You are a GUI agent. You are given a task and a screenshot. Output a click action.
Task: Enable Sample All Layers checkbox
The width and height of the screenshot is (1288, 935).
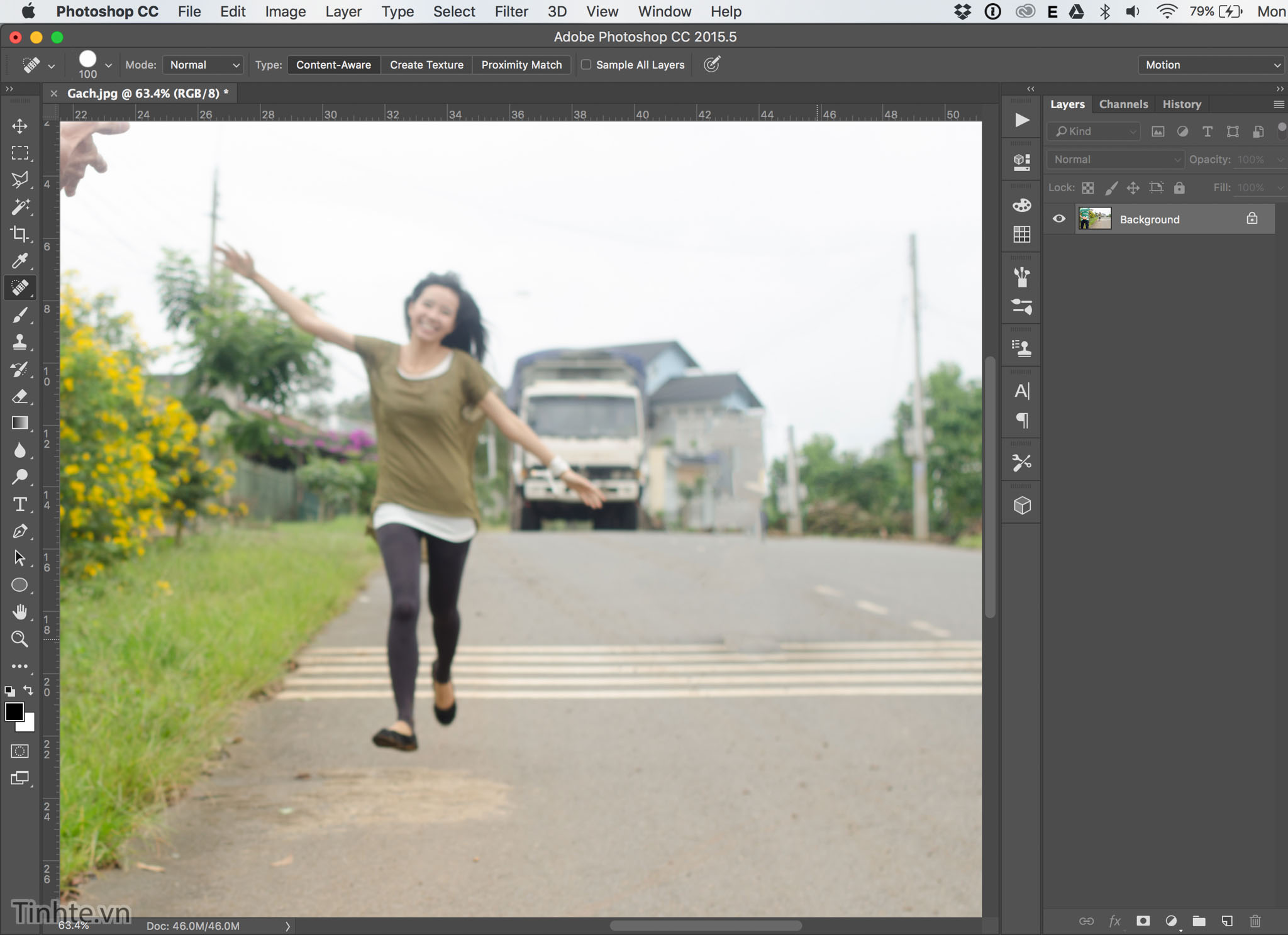coord(585,65)
